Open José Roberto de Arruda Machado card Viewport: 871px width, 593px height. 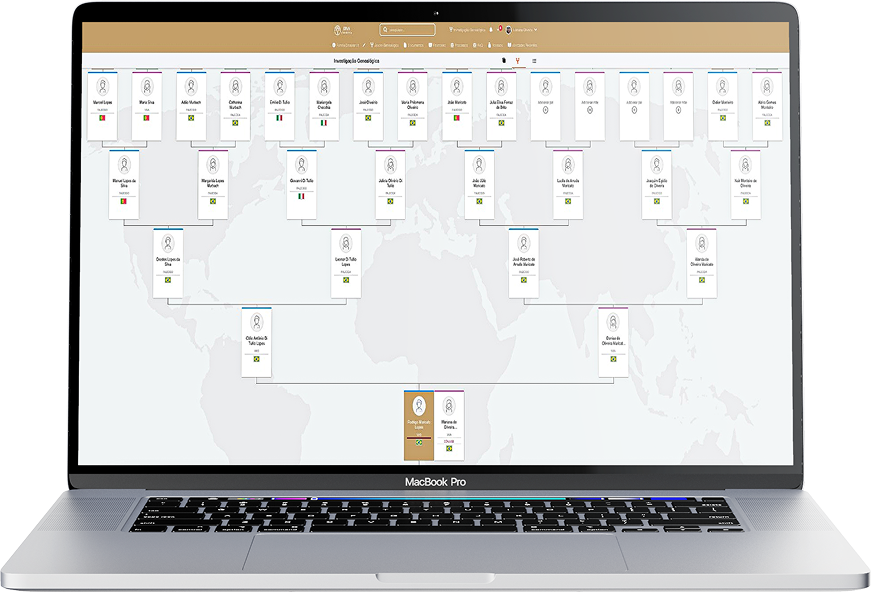click(523, 262)
